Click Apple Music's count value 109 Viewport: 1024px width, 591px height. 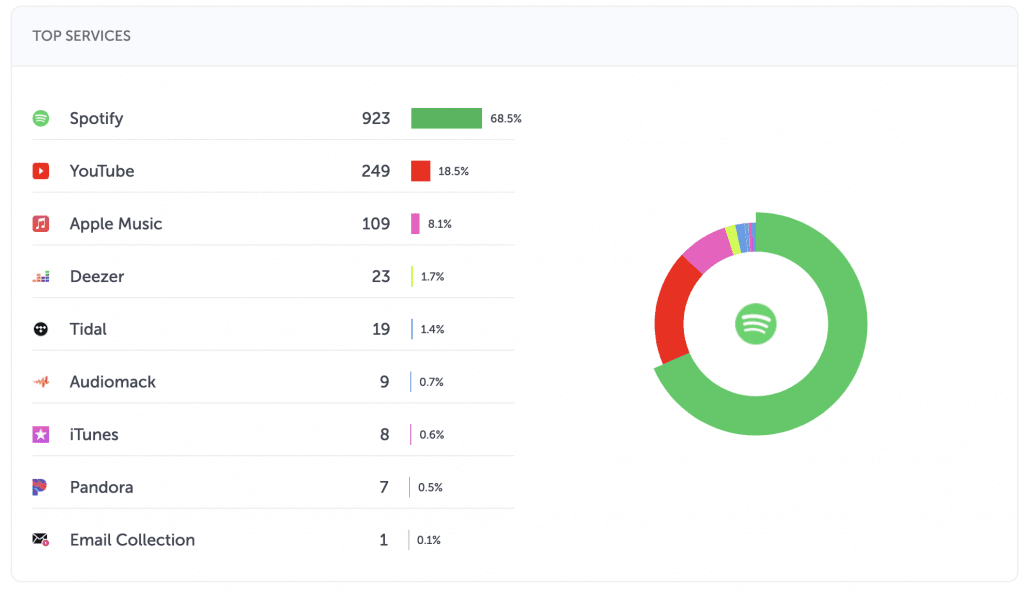pos(376,224)
